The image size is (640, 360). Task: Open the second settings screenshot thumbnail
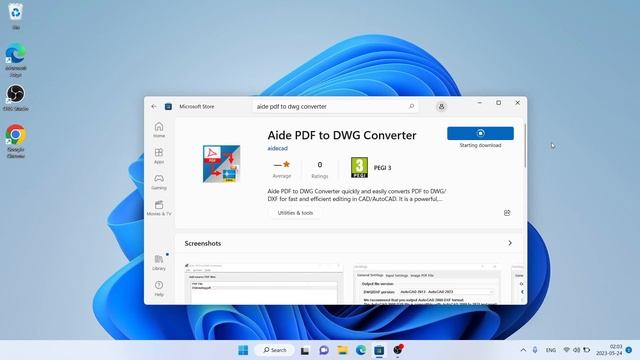[x=427, y=283]
